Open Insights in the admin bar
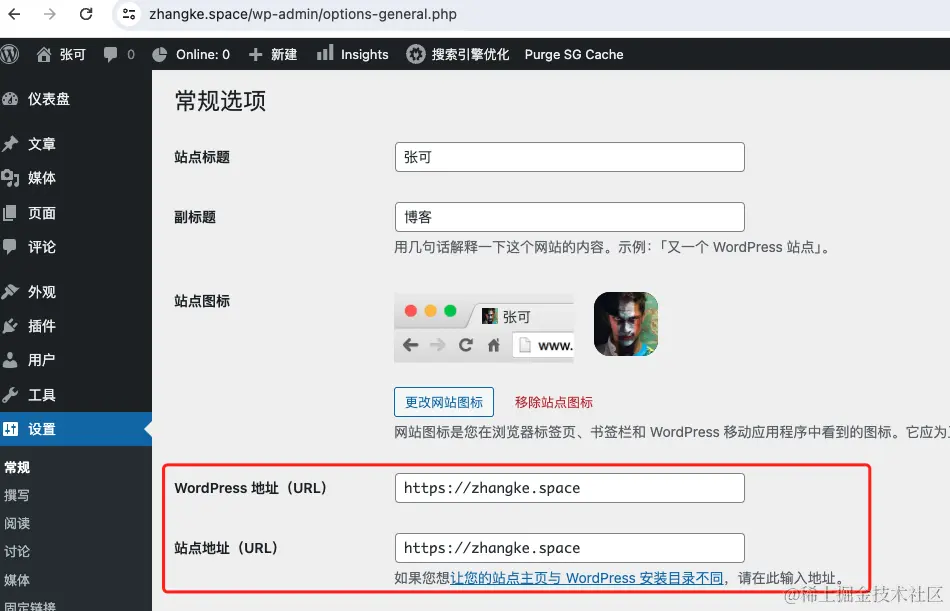Image resolution: width=950 pixels, height=611 pixels. pos(352,55)
